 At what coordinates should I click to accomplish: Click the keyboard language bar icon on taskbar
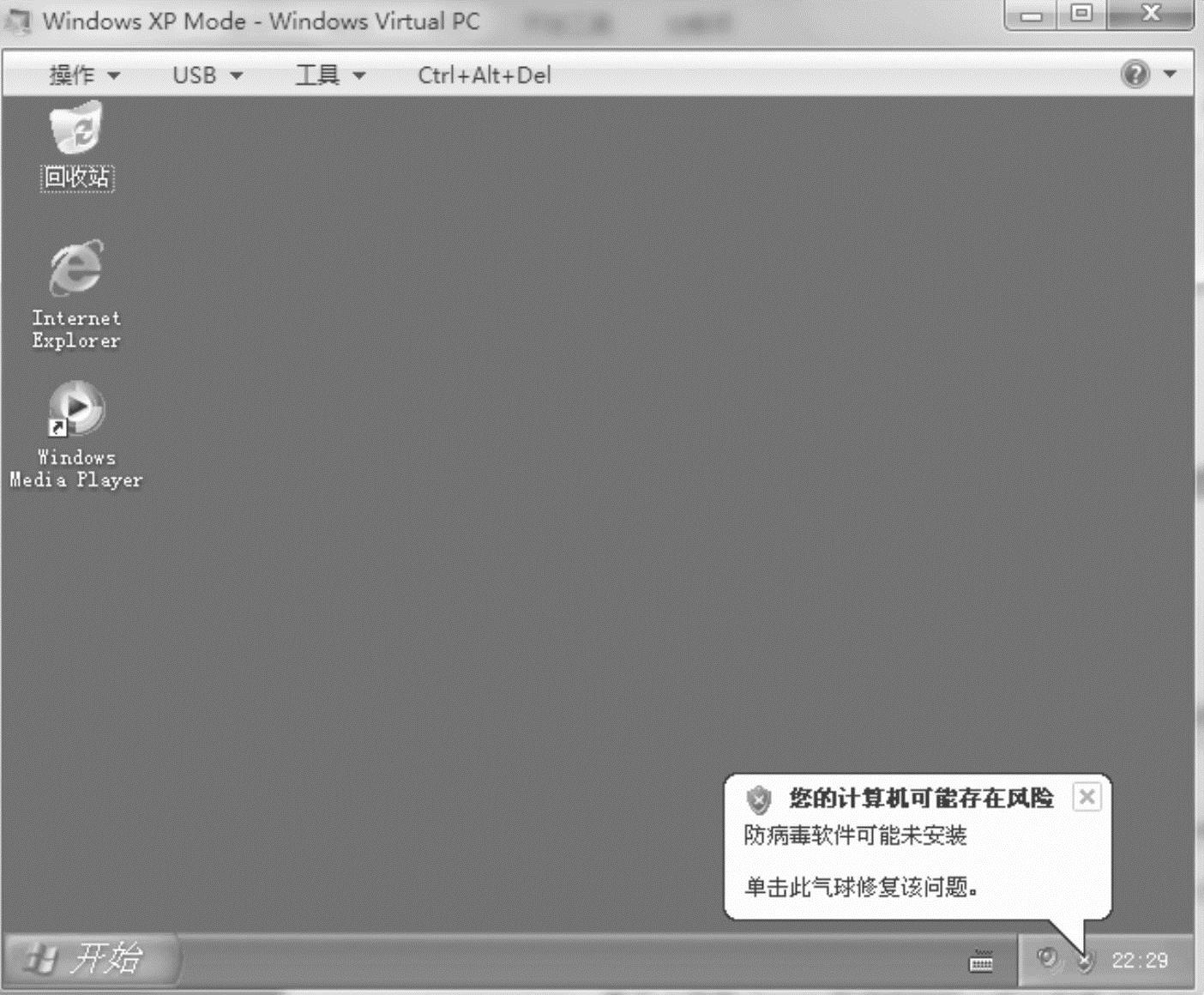981,962
